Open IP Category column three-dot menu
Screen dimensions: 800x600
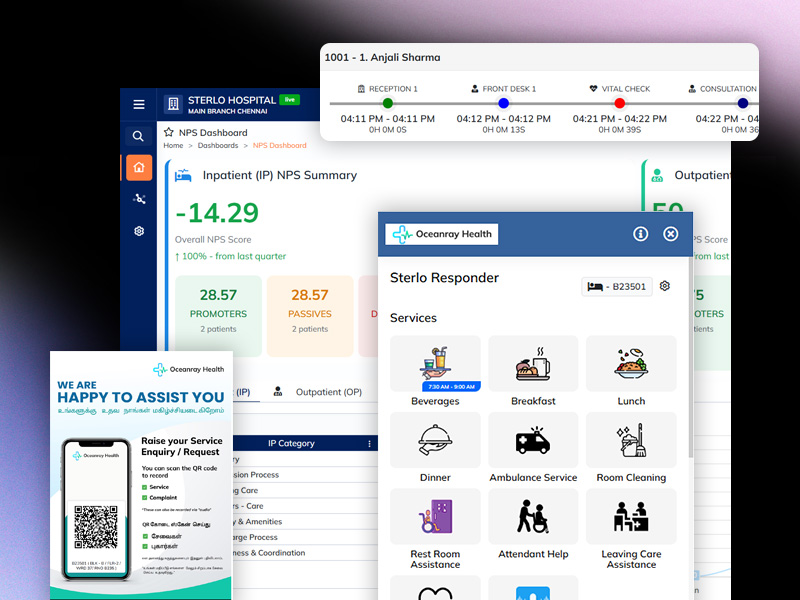click(369, 444)
